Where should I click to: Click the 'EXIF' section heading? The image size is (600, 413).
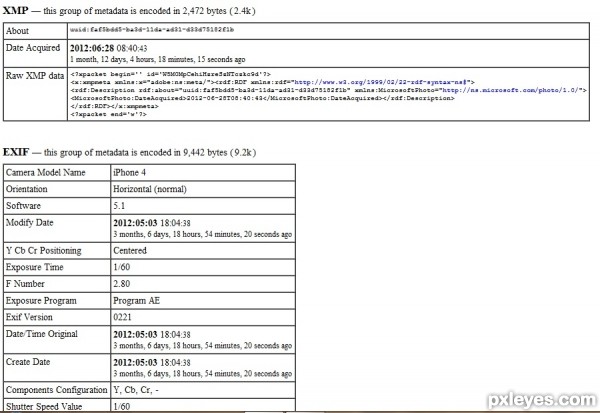point(16,152)
